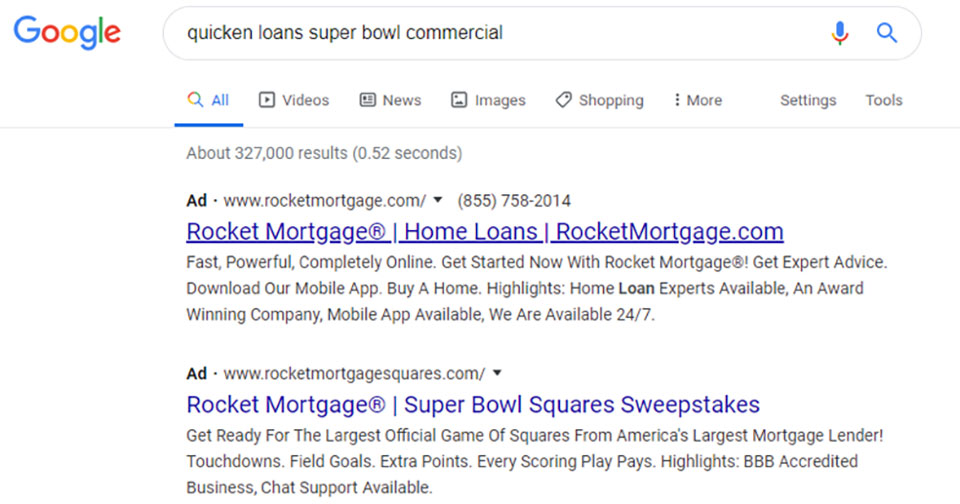Expand the More three-dot menu
960x504 pixels.
click(x=698, y=100)
